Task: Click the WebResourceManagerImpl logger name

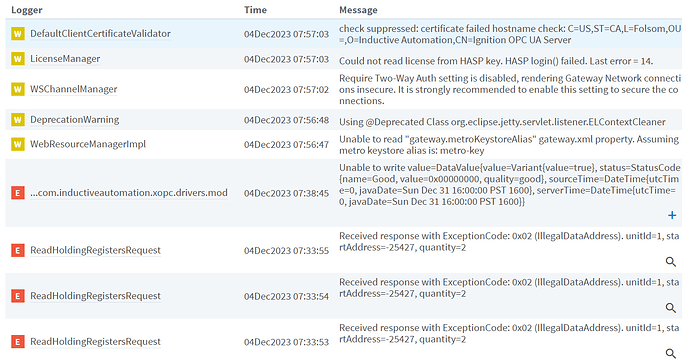Action: (x=88, y=144)
